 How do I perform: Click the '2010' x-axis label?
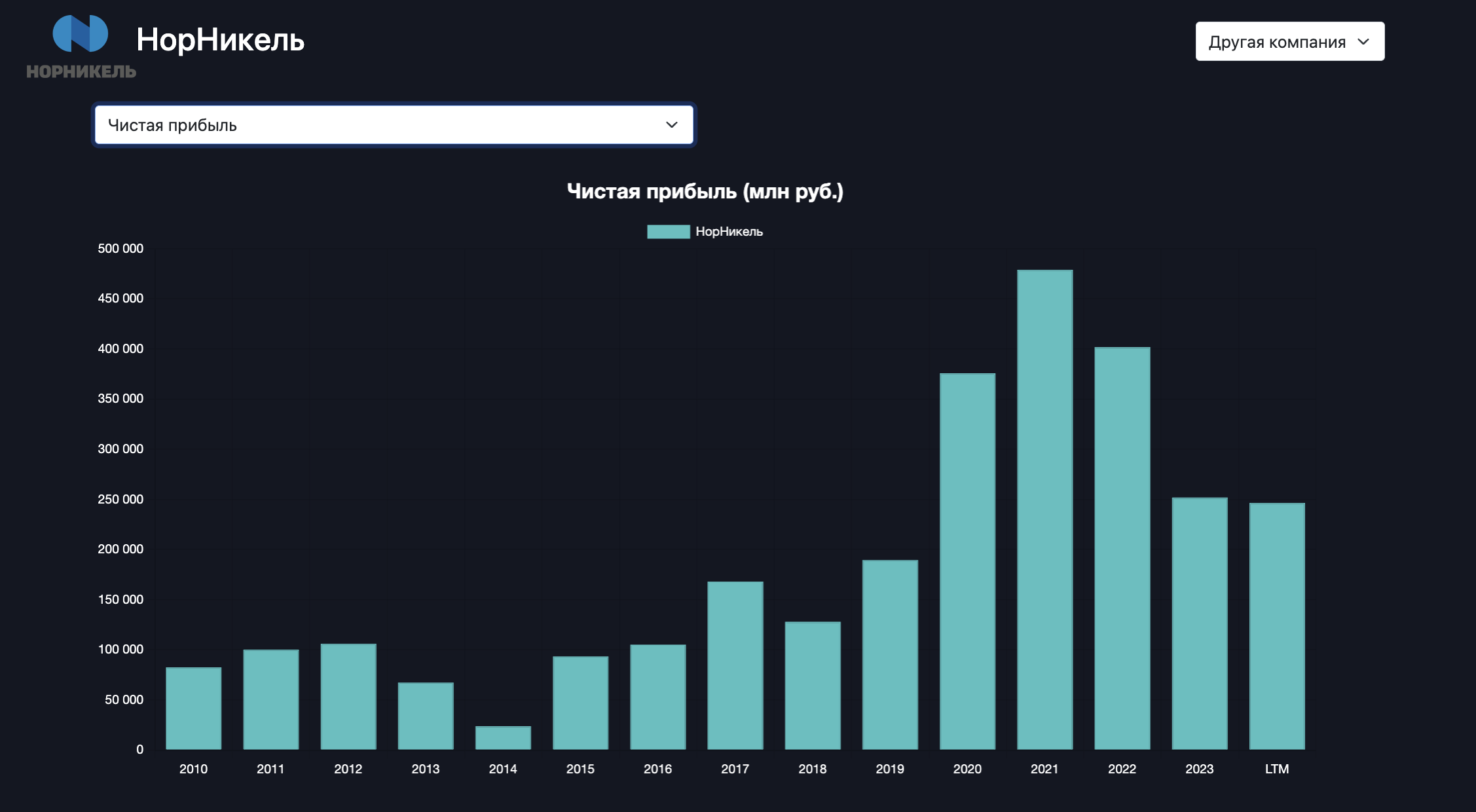tap(193, 769)
